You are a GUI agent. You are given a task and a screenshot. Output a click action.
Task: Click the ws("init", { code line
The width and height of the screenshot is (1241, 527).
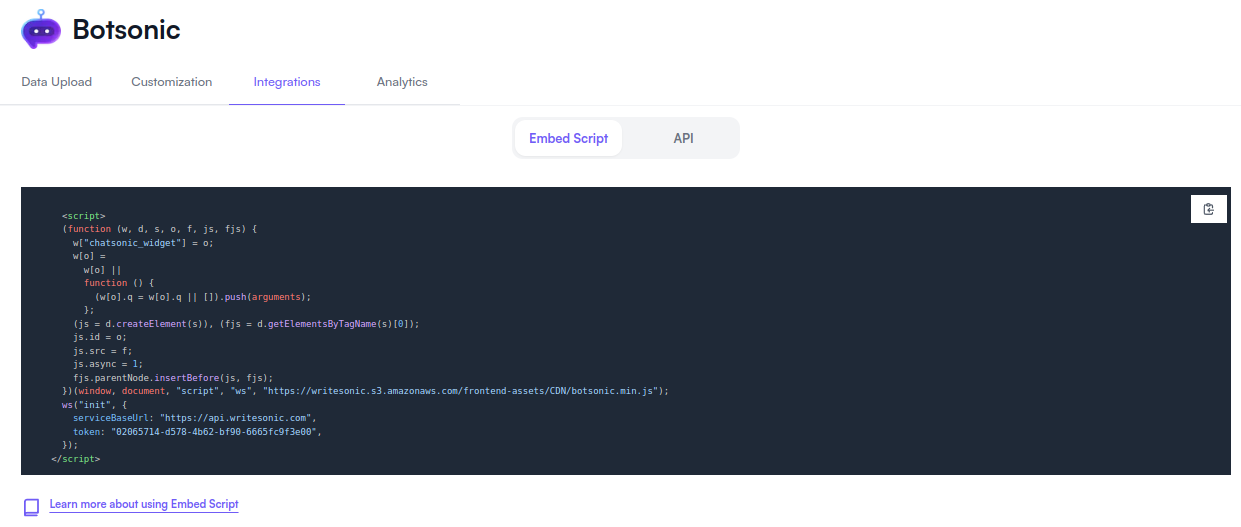point(94,404)
